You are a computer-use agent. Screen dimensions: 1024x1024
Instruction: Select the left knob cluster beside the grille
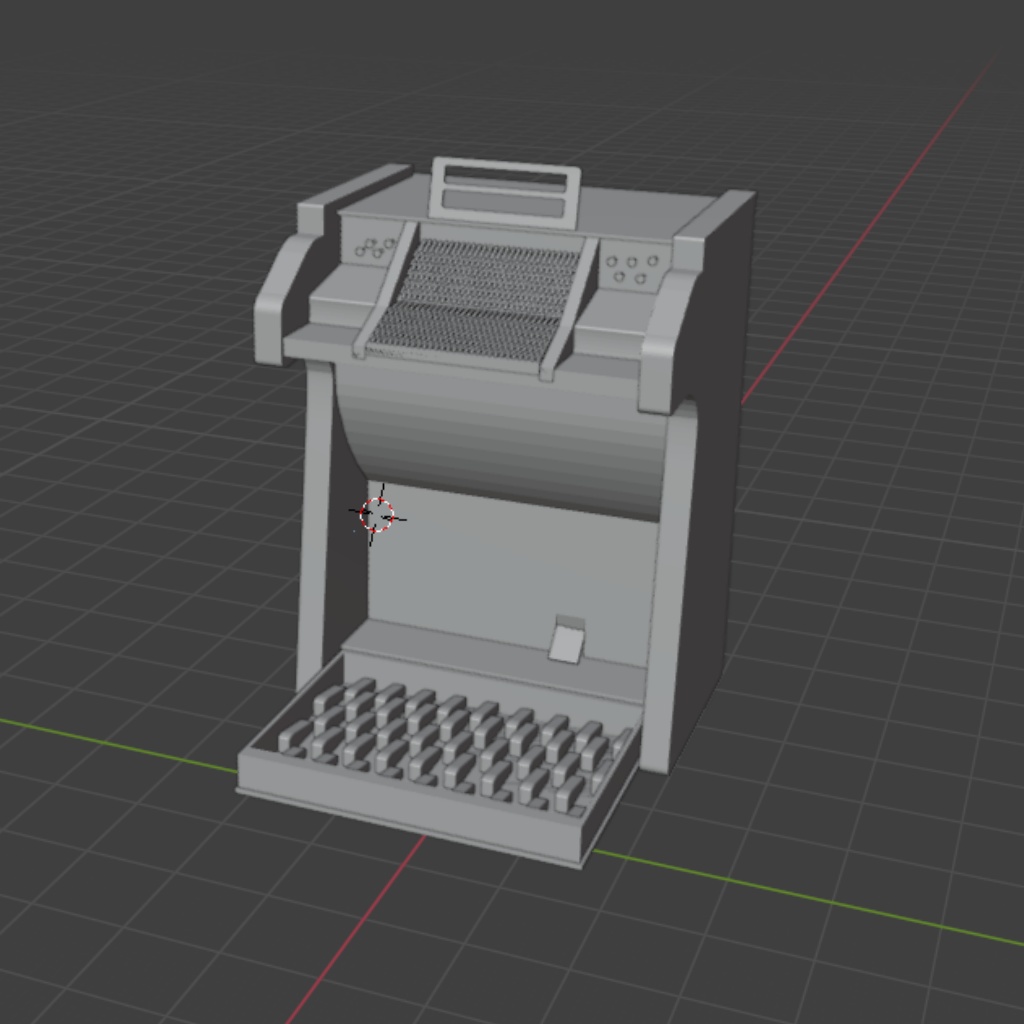[x=375, y=248]
